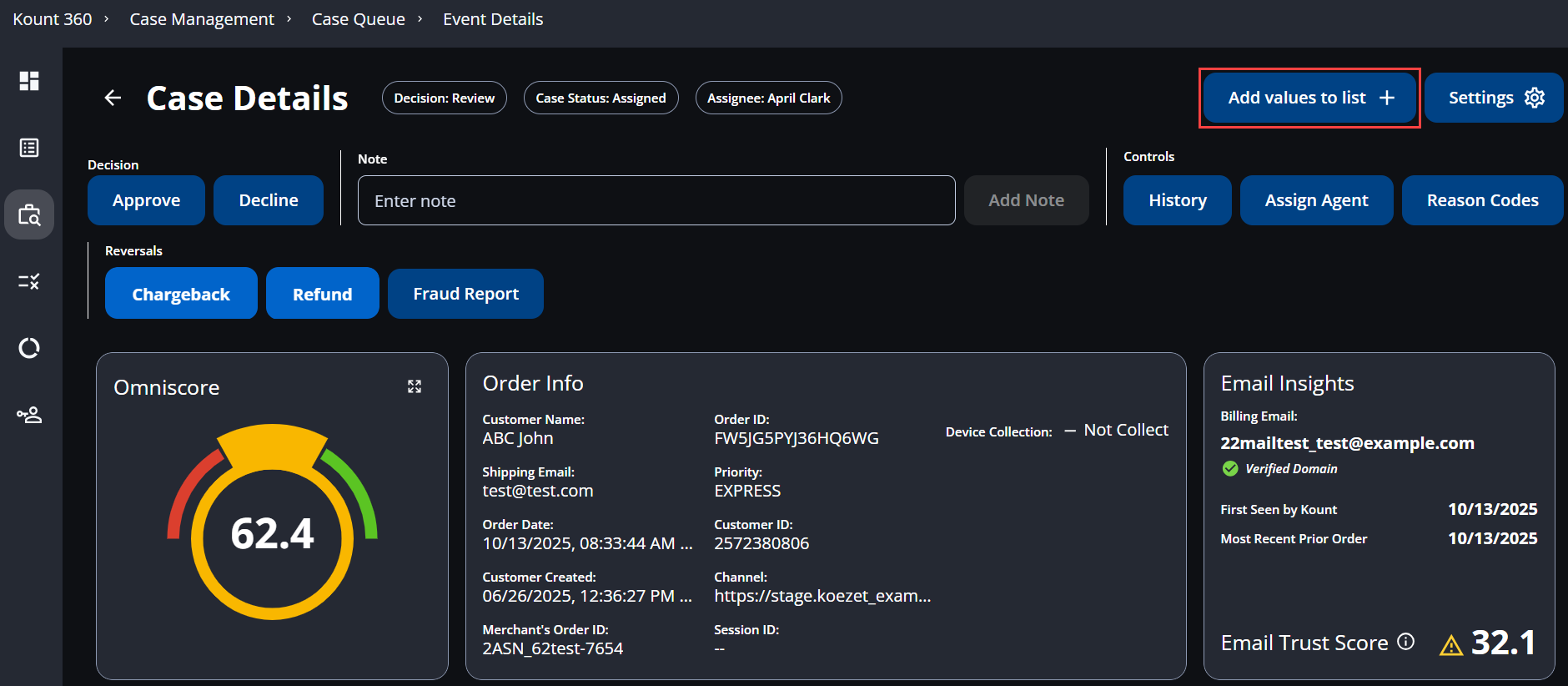The width and height of the screenshot is (1568, 686).
Task: Click the Email Trust Score info icon
Action: 1406,642
